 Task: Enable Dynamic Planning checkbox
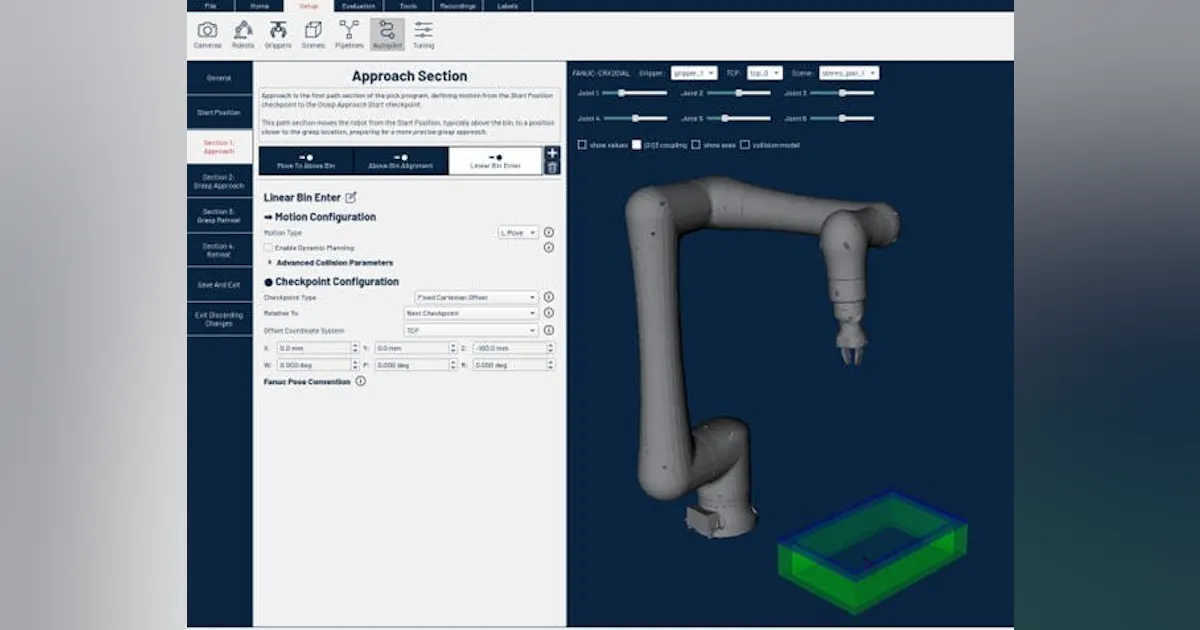[268, 247]
